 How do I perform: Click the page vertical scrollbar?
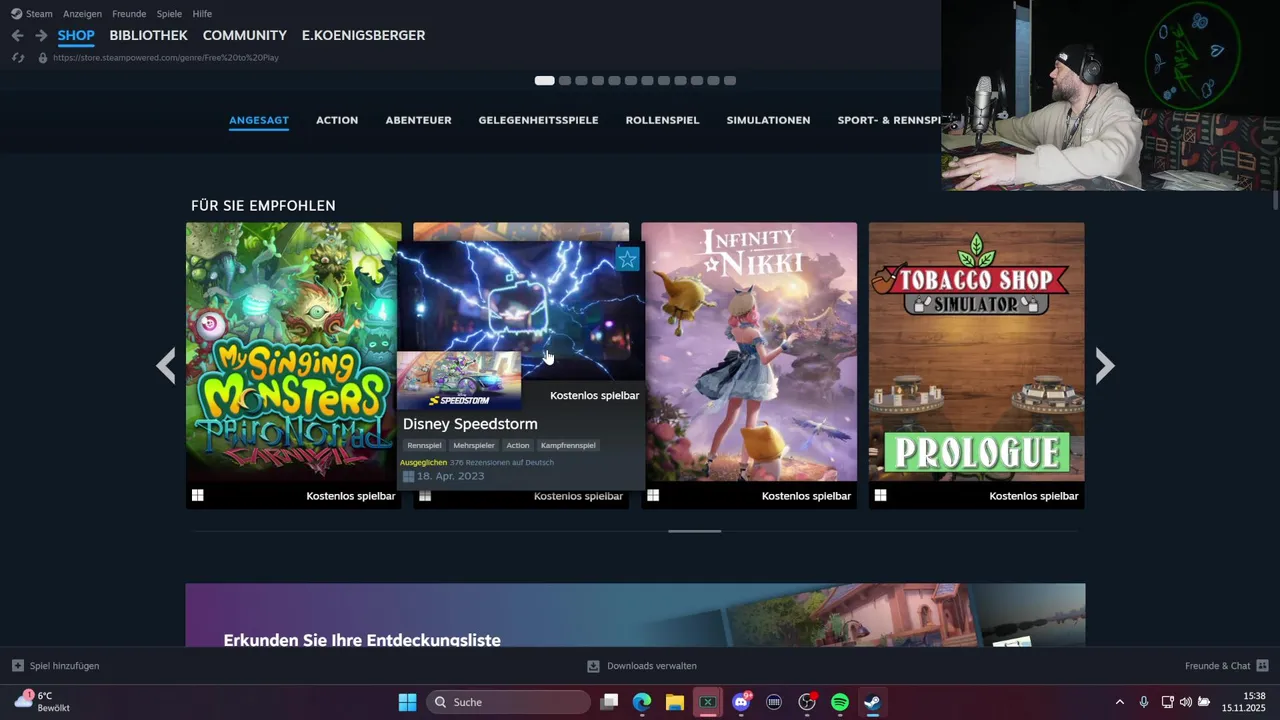tap(1275, 198)
